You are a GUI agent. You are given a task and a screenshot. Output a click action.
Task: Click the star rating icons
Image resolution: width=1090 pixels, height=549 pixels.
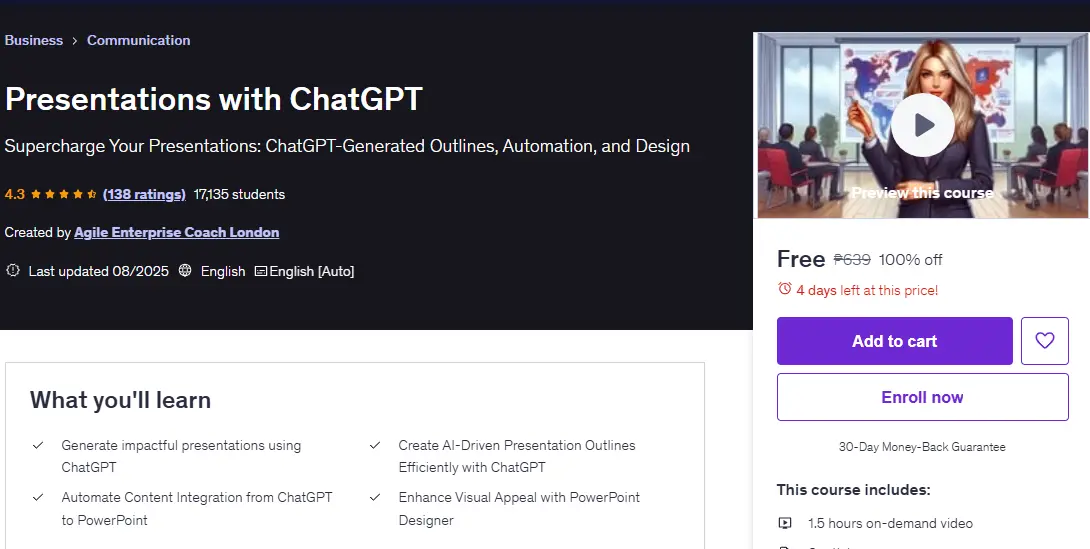tap(64, 194)
